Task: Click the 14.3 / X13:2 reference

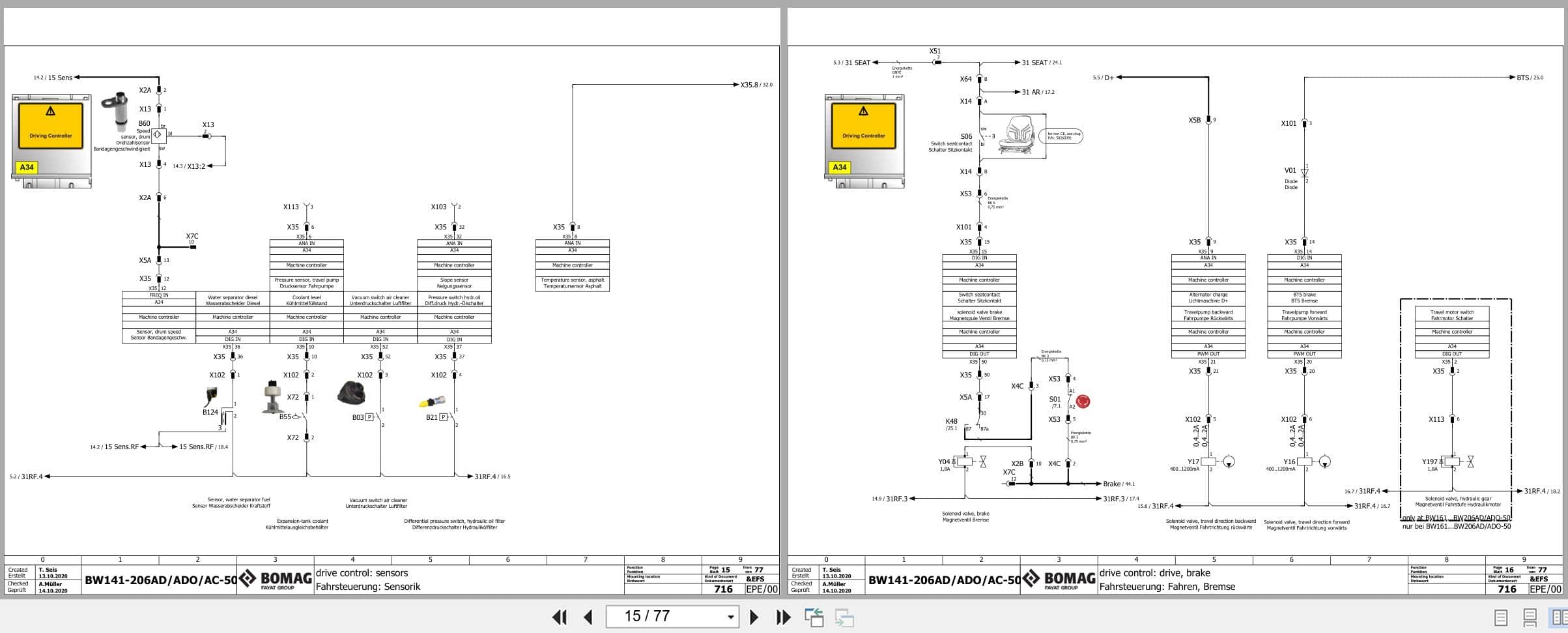Action: click(x=189, y=166)
